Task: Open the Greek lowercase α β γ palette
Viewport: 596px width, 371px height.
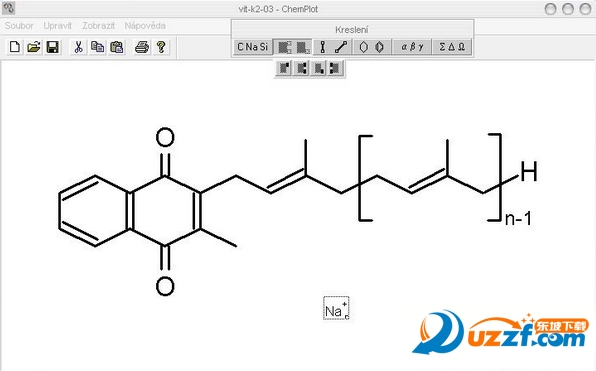Action: pos(412,47)
